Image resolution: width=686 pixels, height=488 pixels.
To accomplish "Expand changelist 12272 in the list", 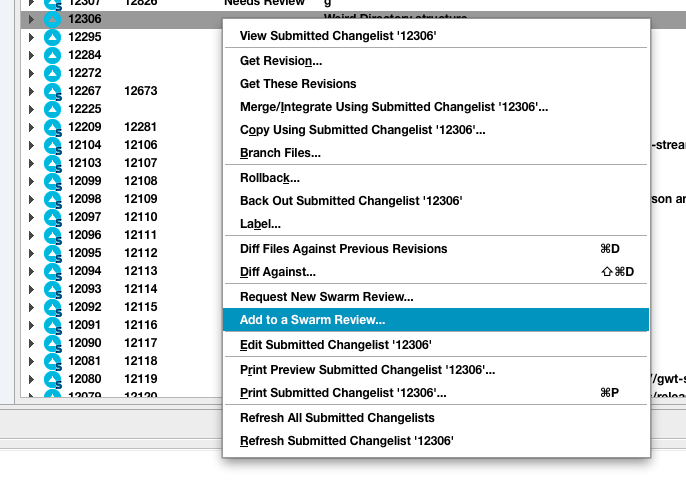I will tap(31, 73).
